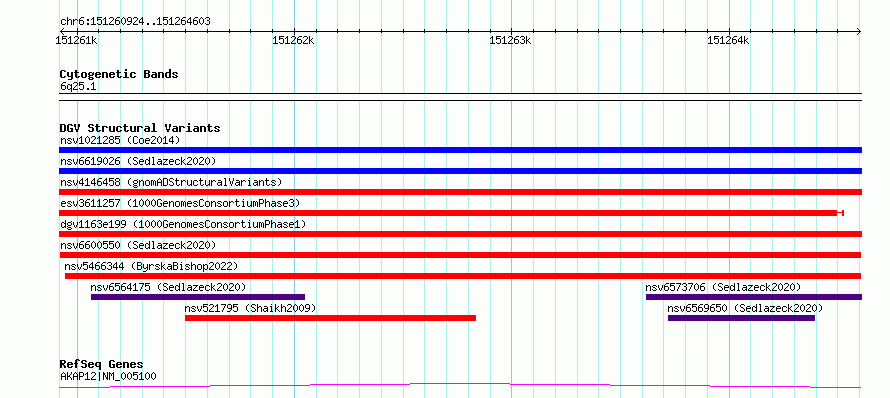Open the nsv4146458 (gnomADStructuralVariants) label
Image resolution: width=890 pixels, height=398 pixels.
171,182
